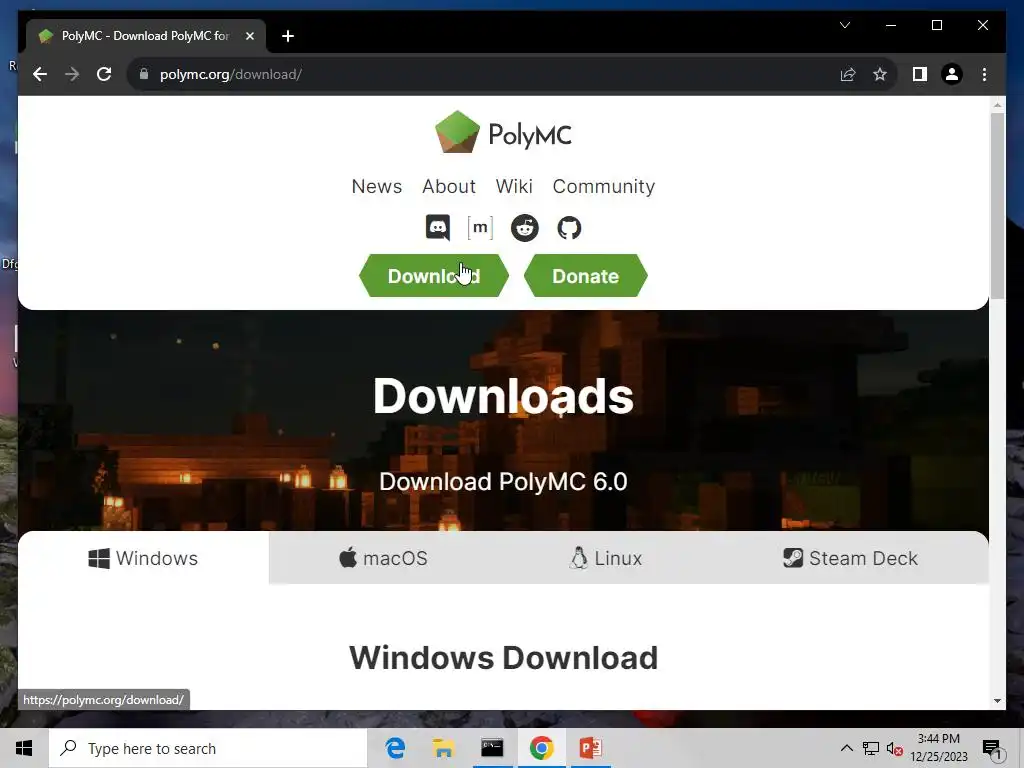Go back to the previous page
The image size is (1024, 768).
click(x=40, y=74)
